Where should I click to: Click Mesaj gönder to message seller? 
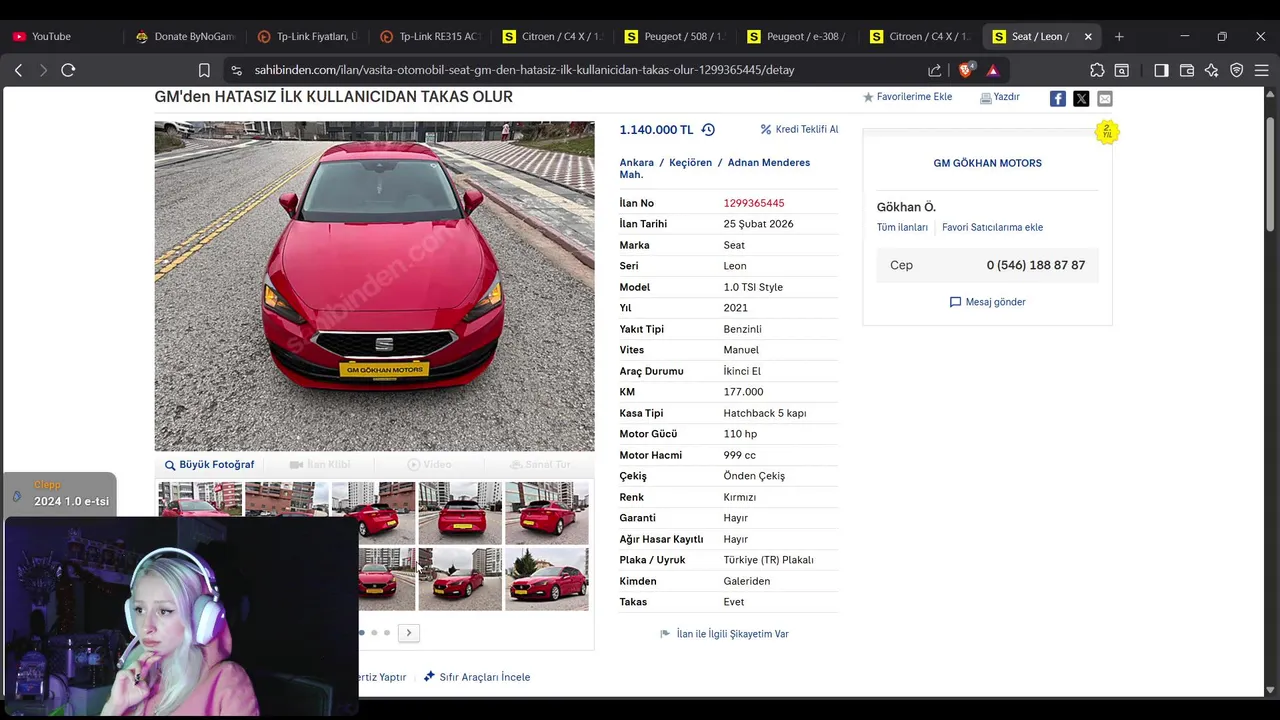988,302
